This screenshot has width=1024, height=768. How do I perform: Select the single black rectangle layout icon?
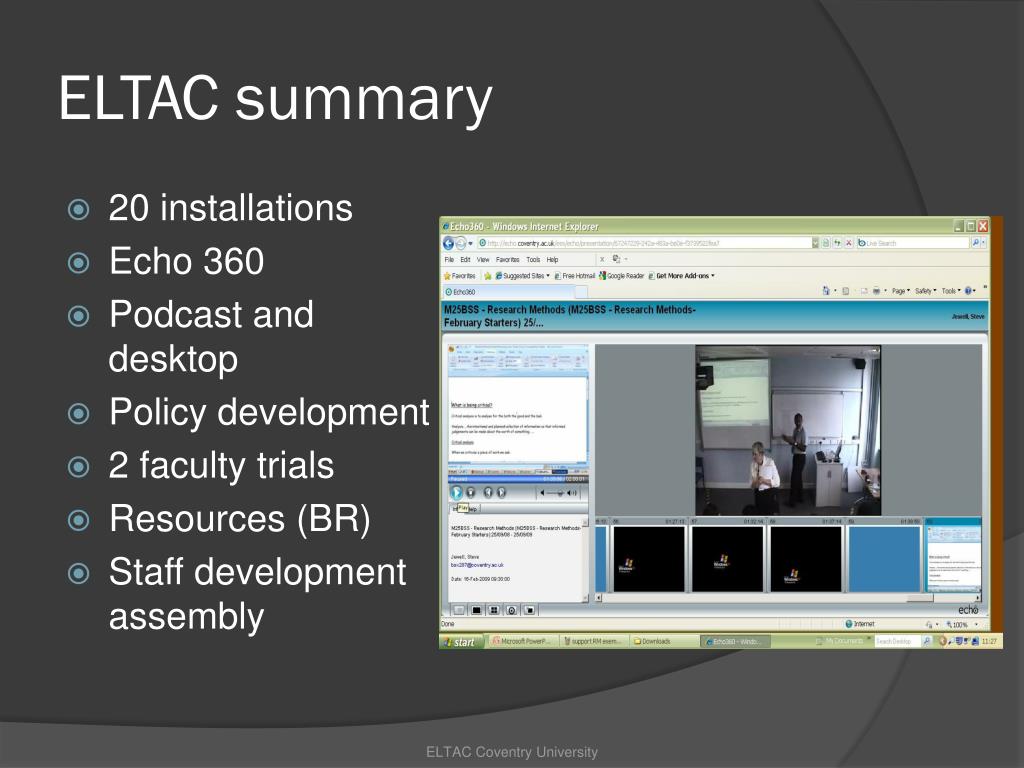click(x=477, y=611)
